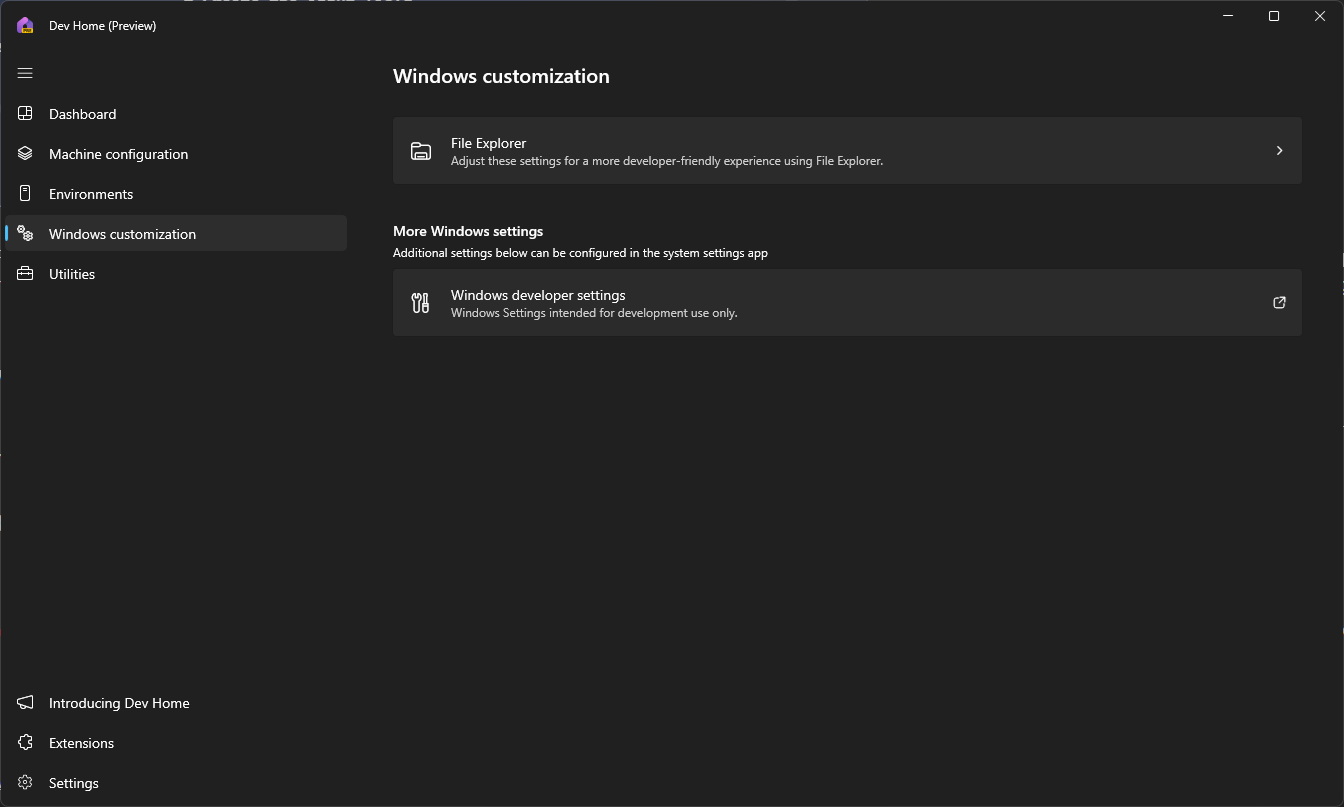This screenshot has height=807, width=1344.
Task: Open Extensions using its puzzle-piece icon
Action: (24, 742)
